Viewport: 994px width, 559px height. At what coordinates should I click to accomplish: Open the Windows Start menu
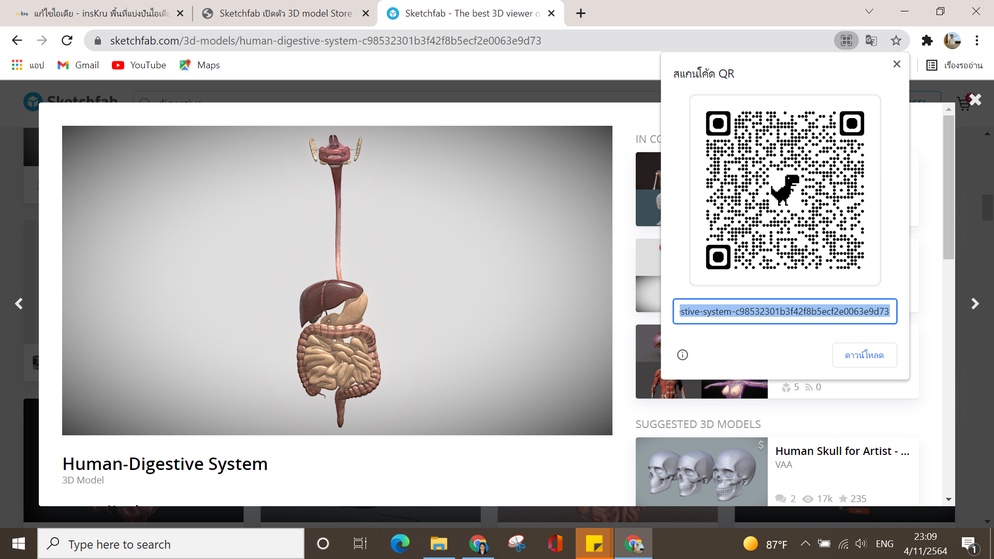coord(18,544)
